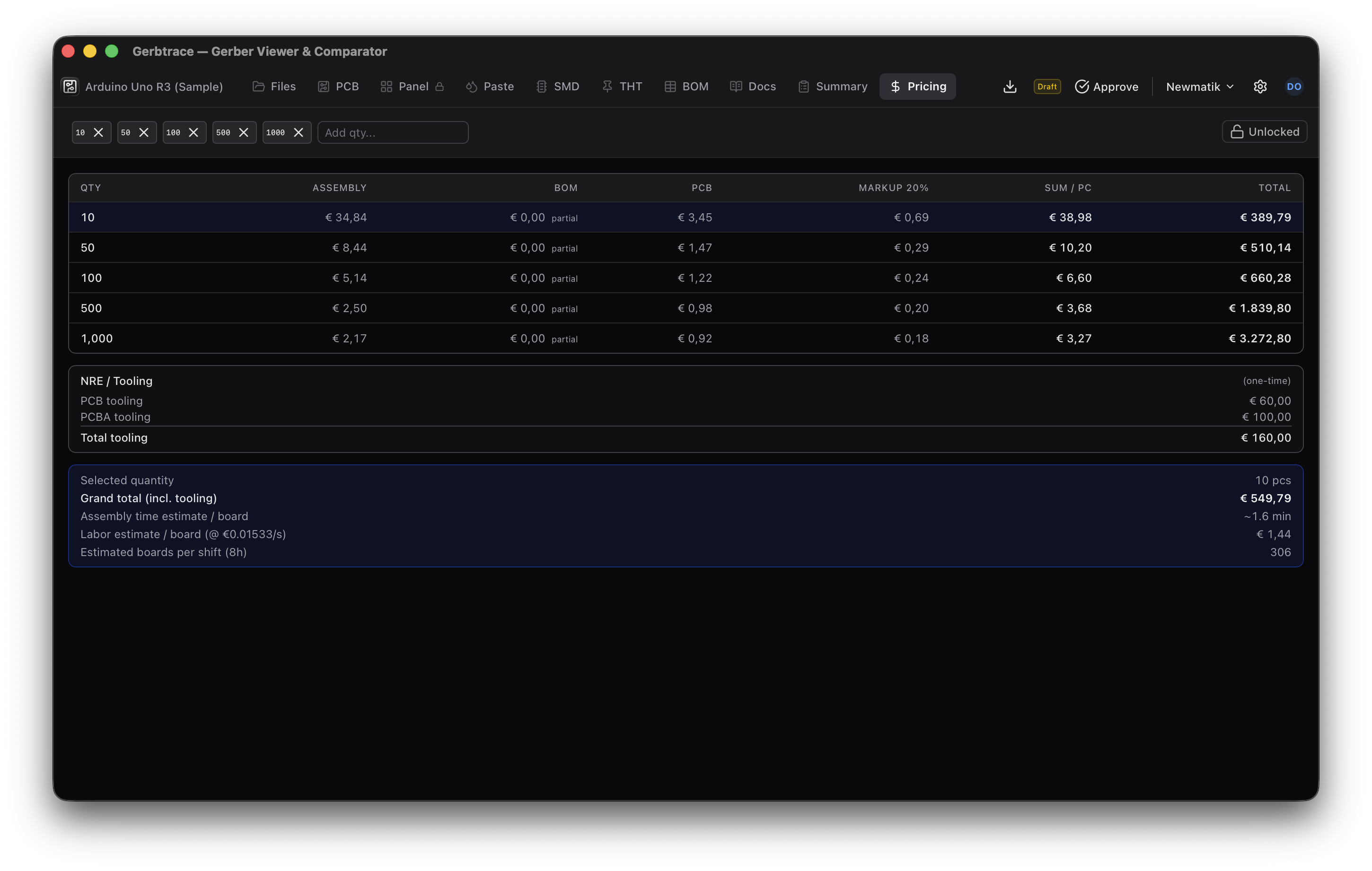Select the 1,000 quantity pricing row
Viewport: 1372px width, 871px height.
point(686,338)
